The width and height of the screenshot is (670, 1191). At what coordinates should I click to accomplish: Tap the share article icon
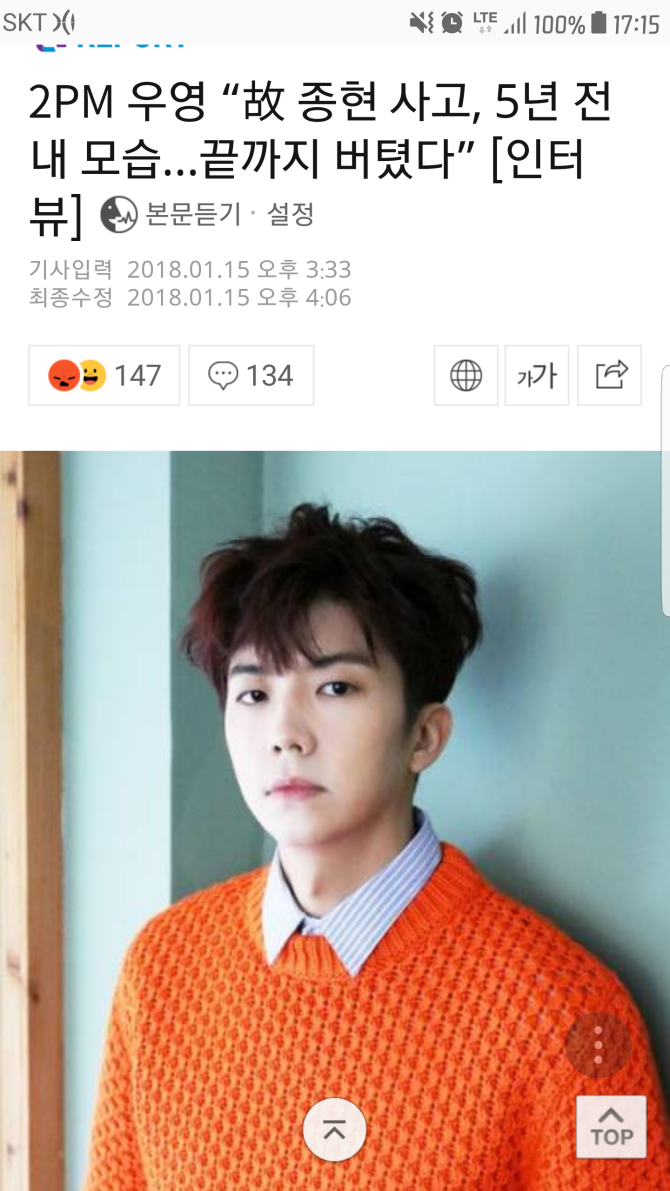(x=610, y=375)
